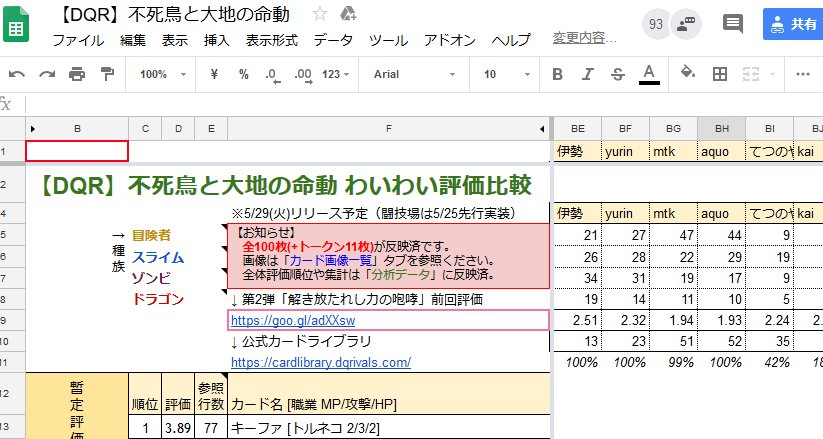Select the 3.89 rating cell

pos(178,427)
